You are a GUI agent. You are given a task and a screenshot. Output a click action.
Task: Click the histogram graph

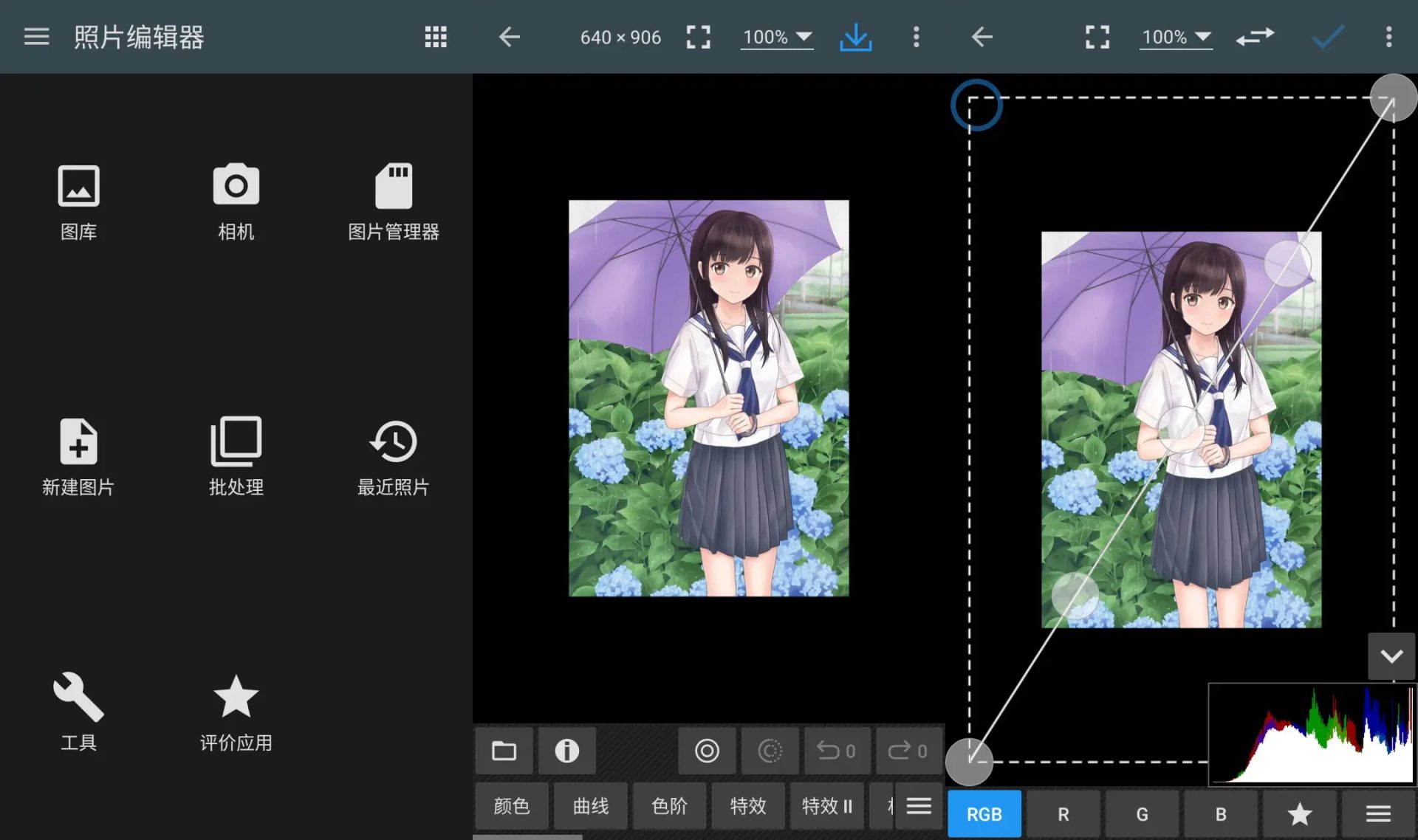[1312, 734]
